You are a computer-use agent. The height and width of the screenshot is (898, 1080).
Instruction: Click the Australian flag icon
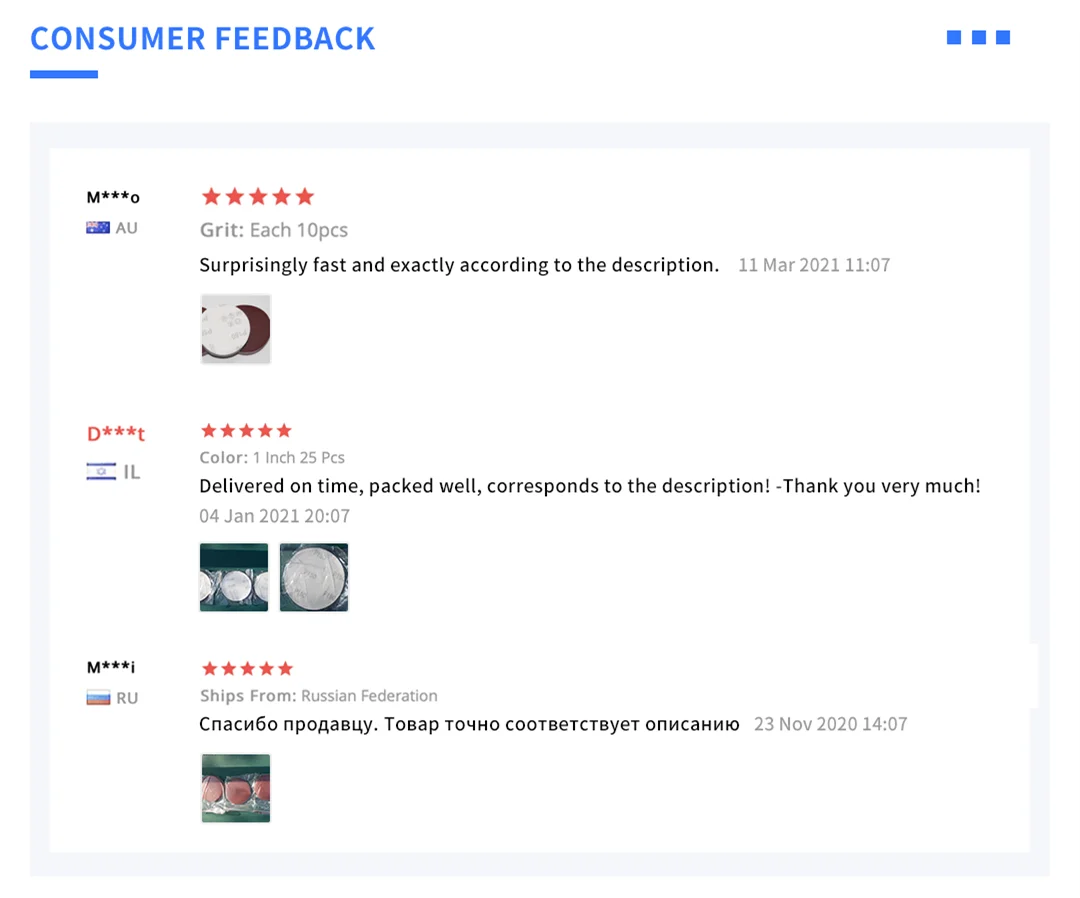97,228
